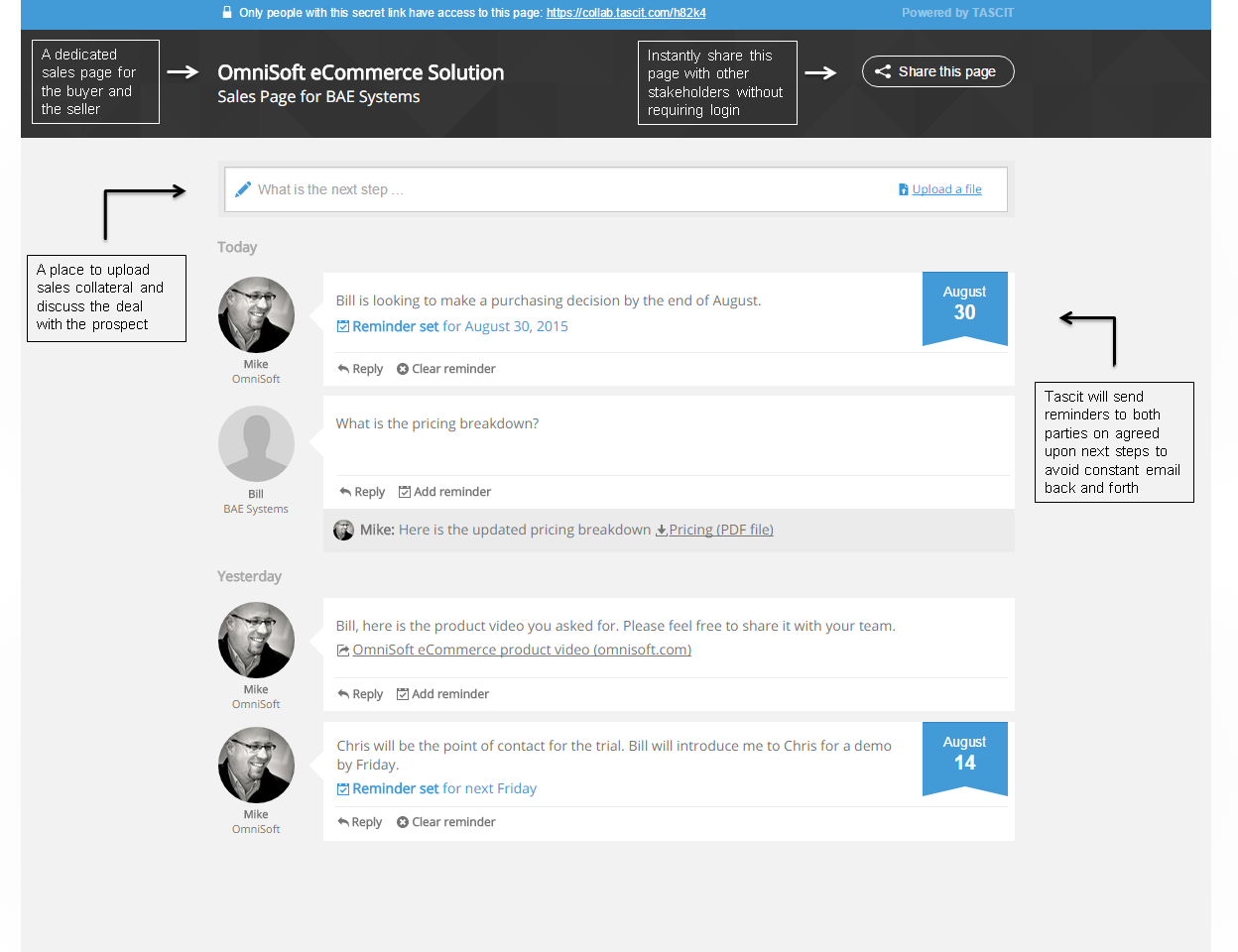Viewport: 1238px width, 952px height.
Task: Click add reminder icon on product video post
Action: (x=403, y=694)
